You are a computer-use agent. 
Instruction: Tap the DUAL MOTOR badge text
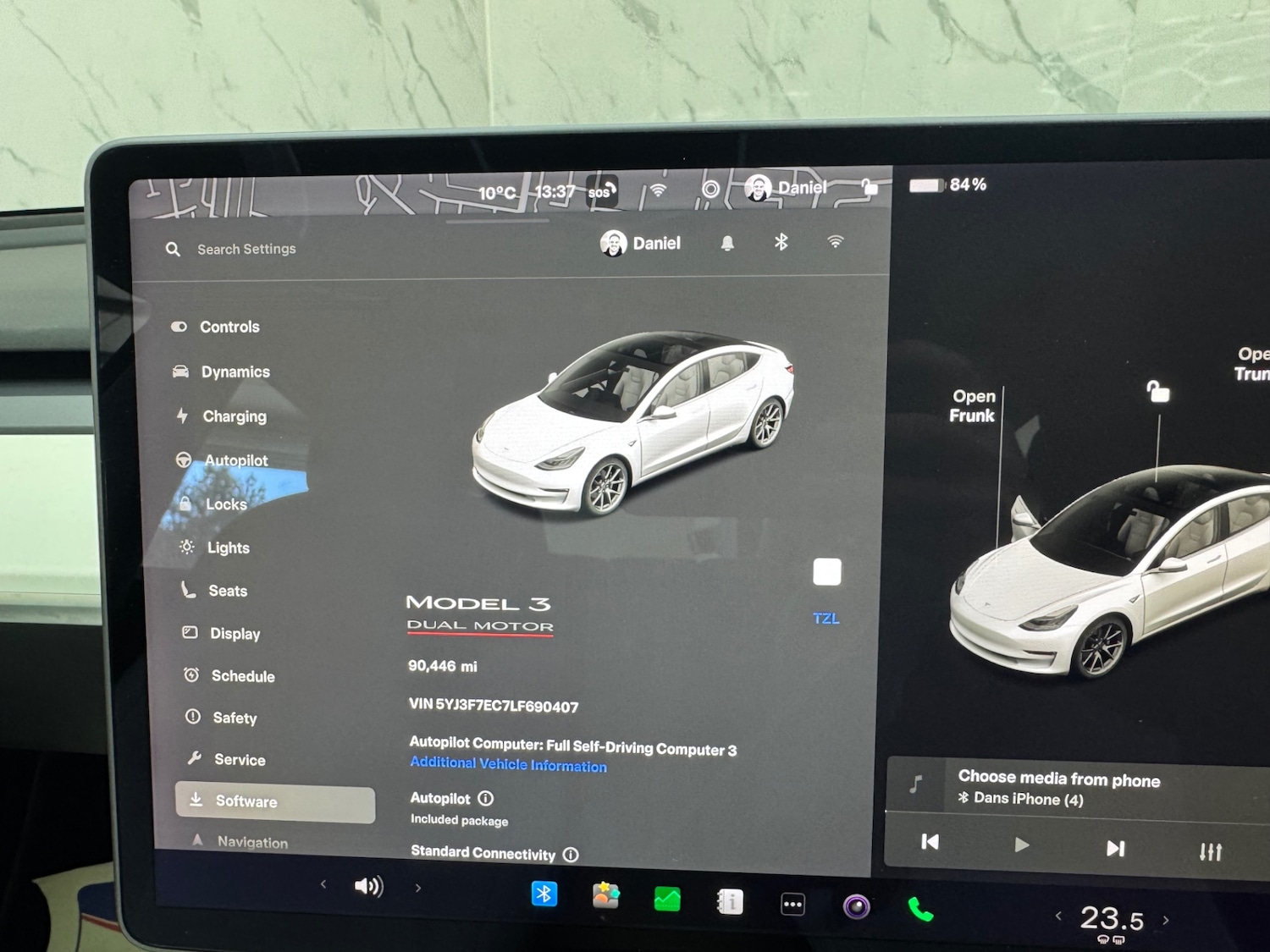click(480, 626)
